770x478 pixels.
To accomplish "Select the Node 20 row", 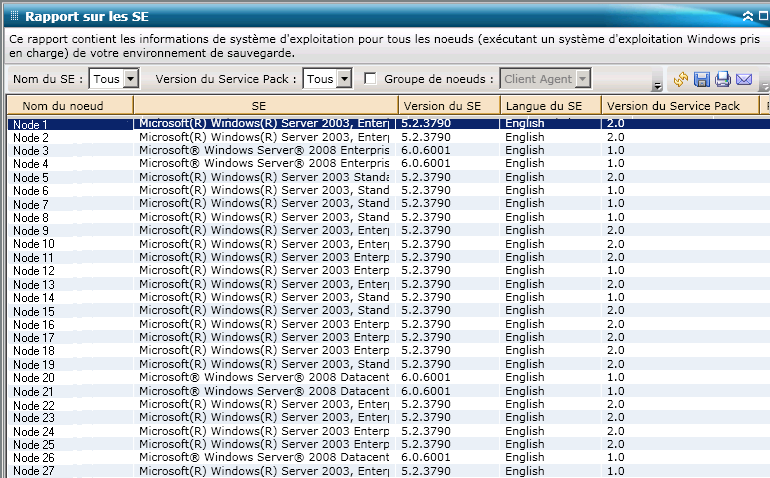I will coord(388,377).
